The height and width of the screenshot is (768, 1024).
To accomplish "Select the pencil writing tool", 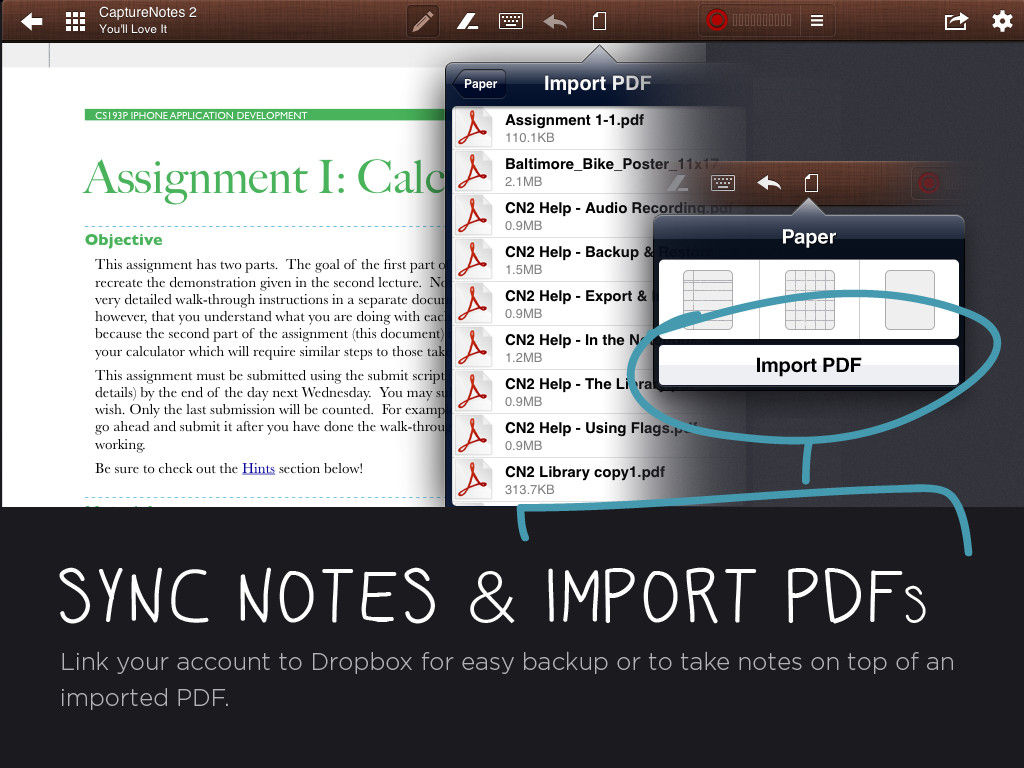I will coord(423,22).
